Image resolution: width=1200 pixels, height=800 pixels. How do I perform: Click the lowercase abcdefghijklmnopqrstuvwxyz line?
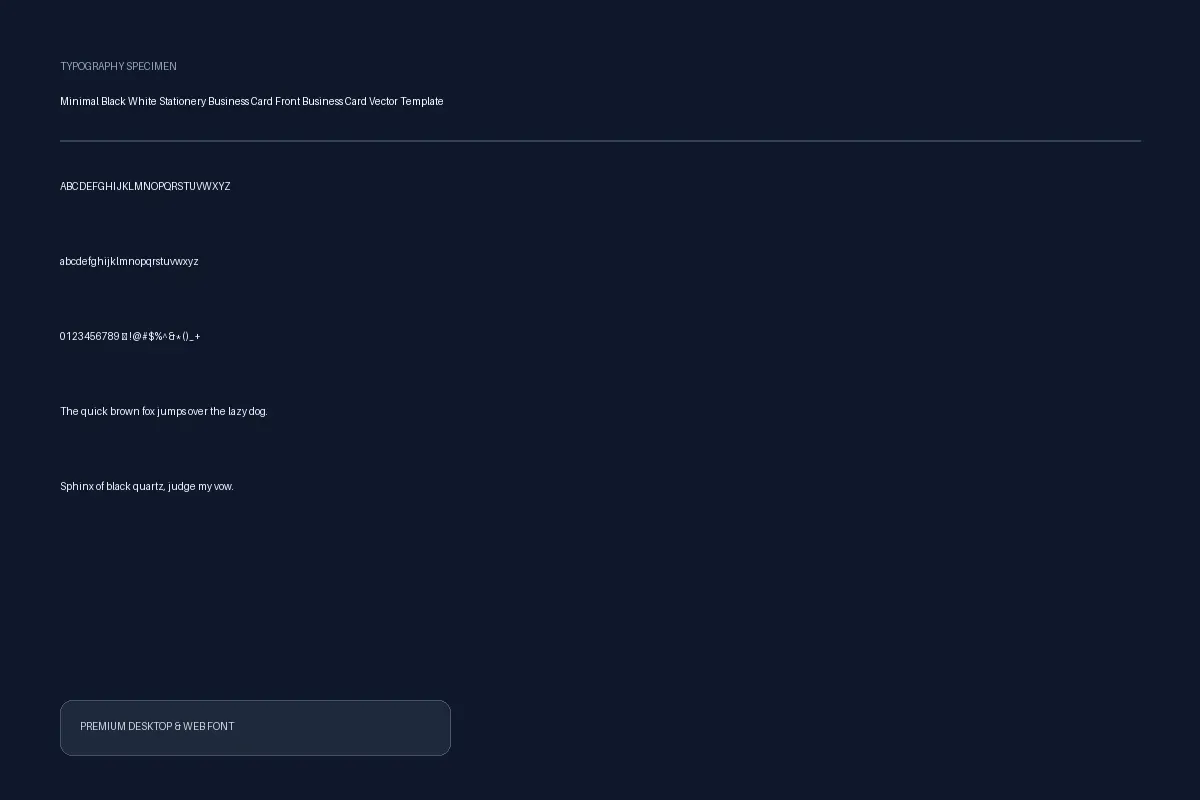[x=129, y=261]
